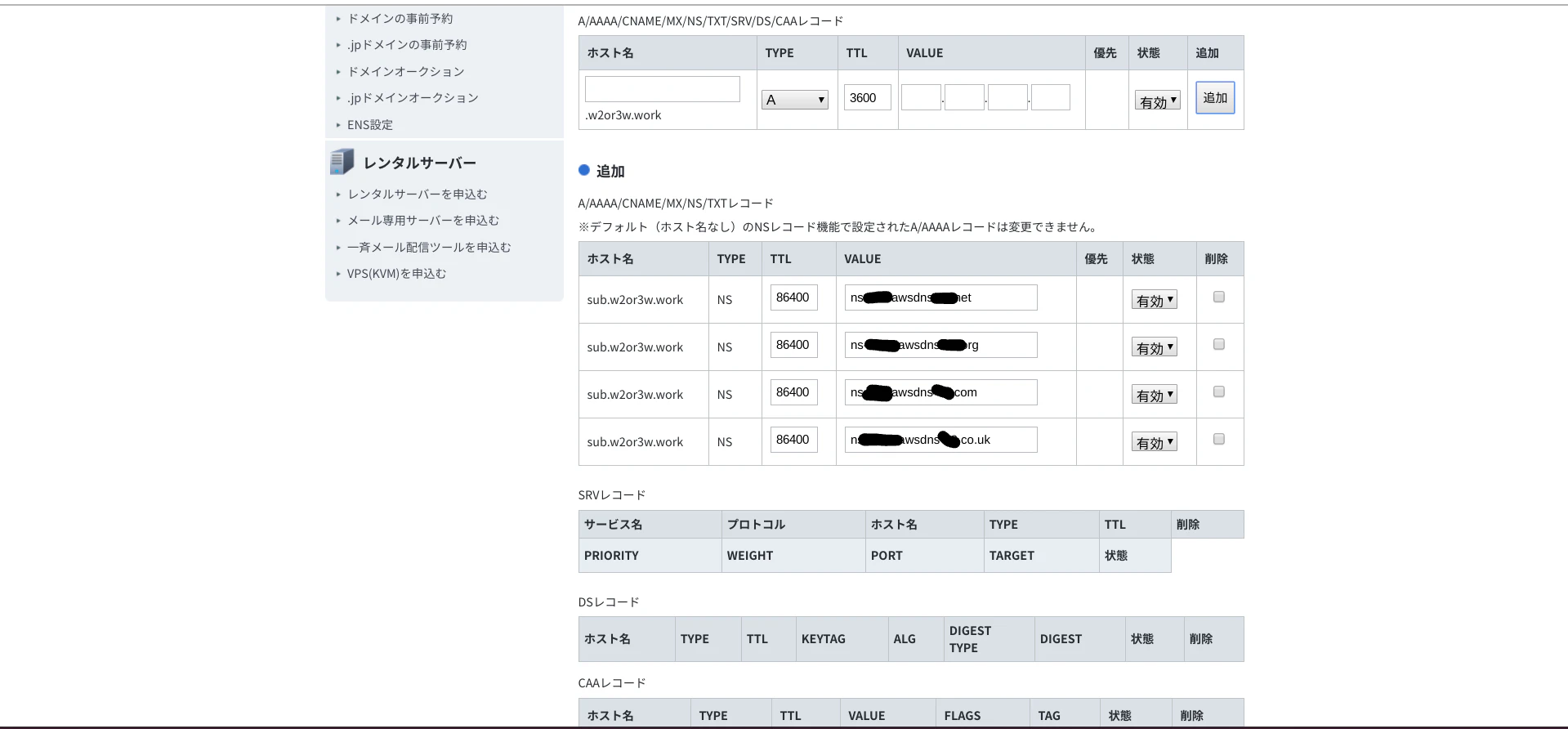The width and height of the screenshot is (1568, 729).
Task: Open .jpドメインの事前予約 link
Action: [x=407, y=44]
